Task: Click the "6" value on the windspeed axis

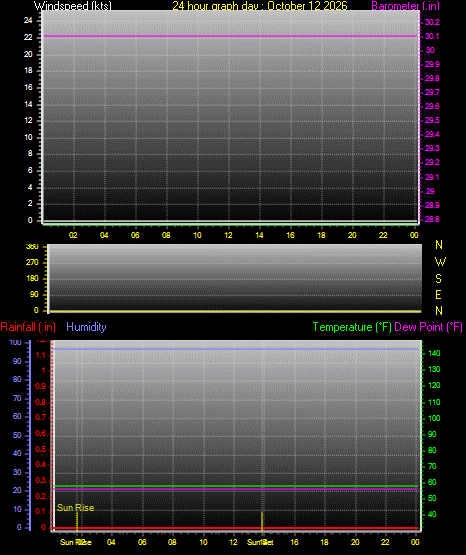Action: tap(30, 170)
